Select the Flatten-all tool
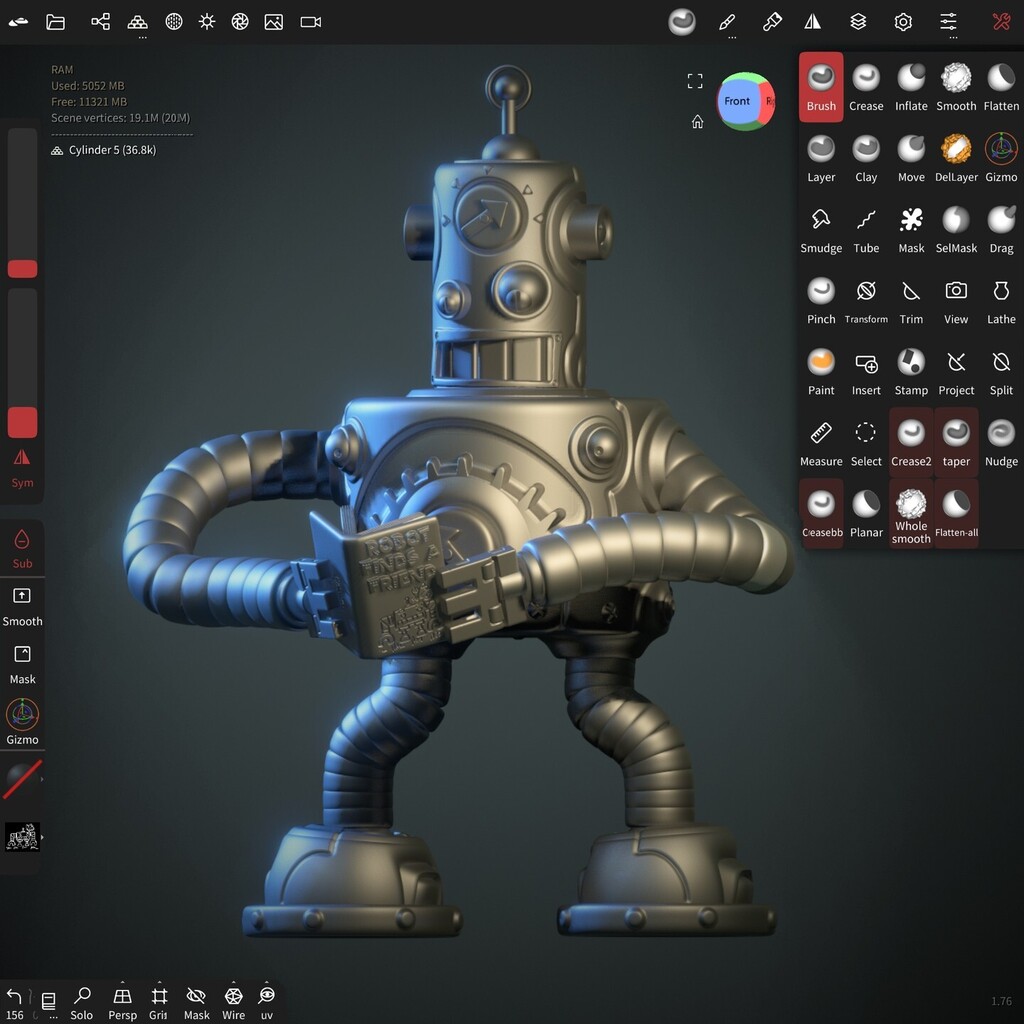 (956, 515)
